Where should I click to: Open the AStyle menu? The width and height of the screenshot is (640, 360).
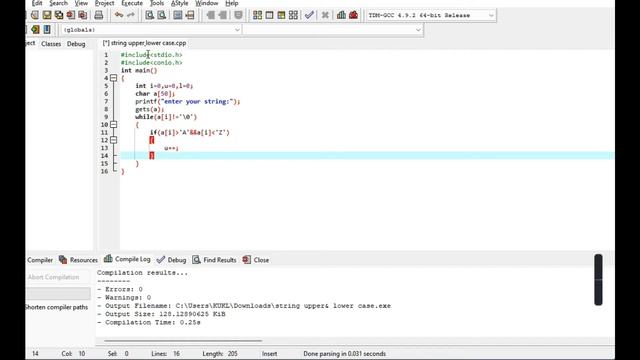(180, 3)
